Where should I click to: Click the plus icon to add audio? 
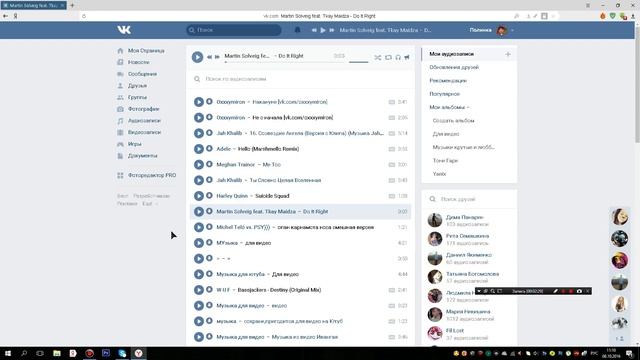point(508,54)
